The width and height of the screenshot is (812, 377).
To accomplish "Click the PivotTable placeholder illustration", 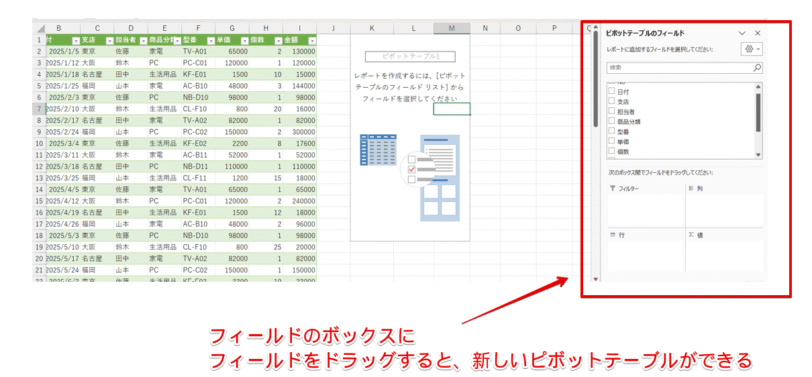I will [410, 177].
